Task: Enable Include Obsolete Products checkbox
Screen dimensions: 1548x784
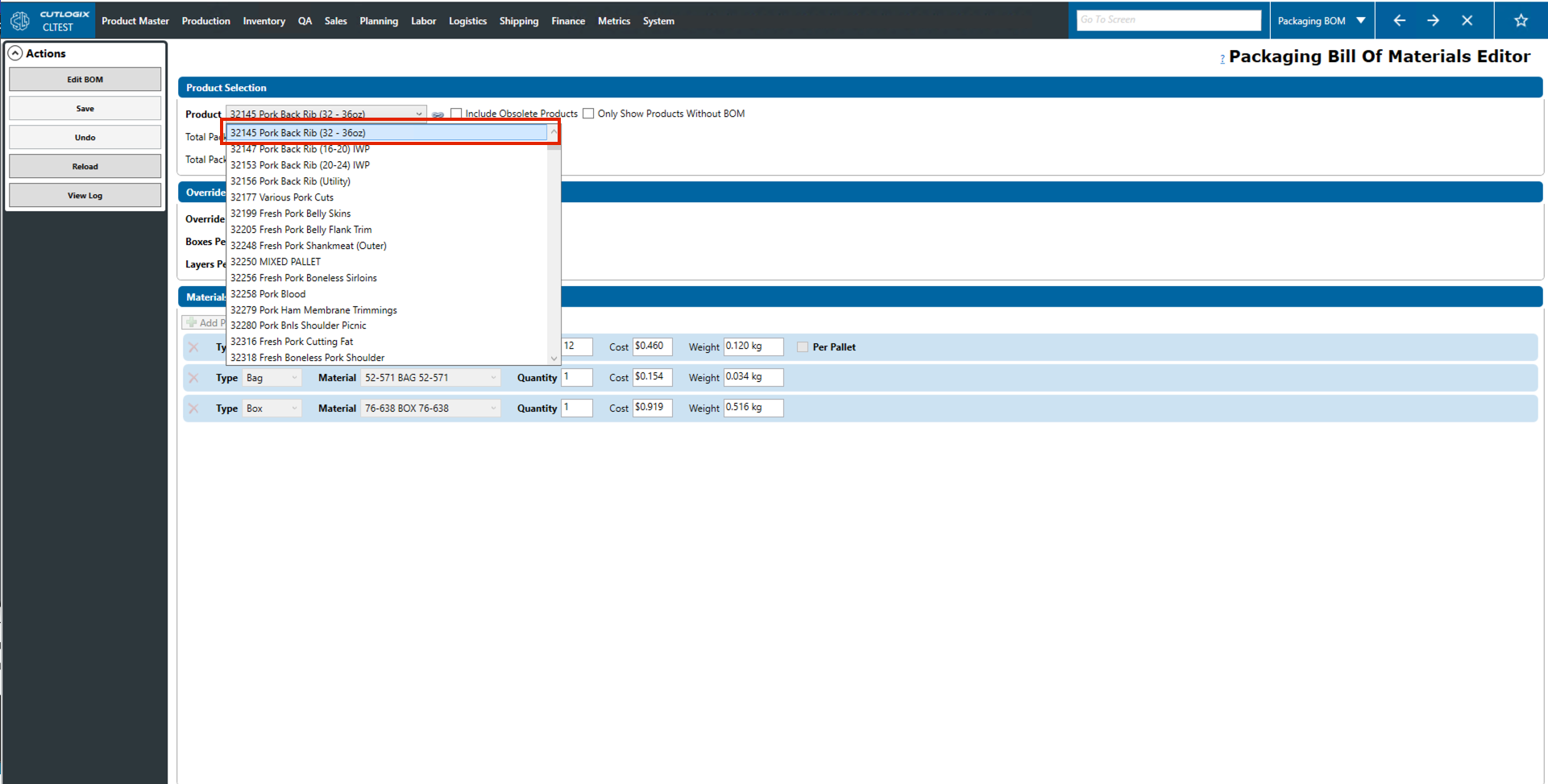Action: 456,114
